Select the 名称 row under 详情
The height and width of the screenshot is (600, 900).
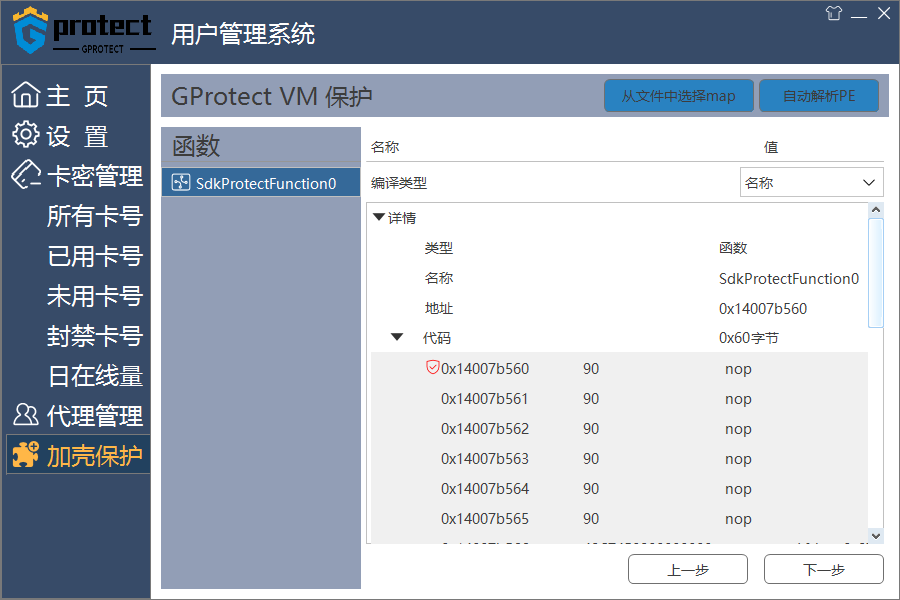[x=619, y=278]
